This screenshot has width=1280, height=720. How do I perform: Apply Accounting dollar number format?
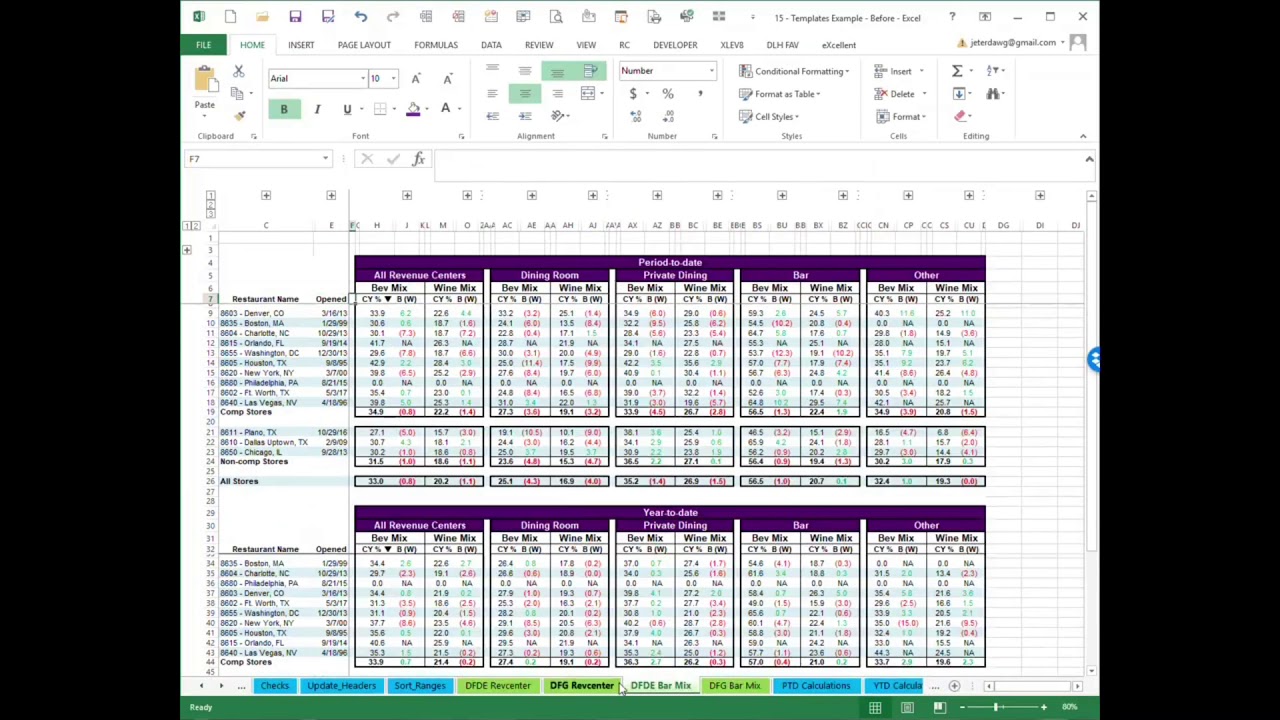[633, 93]
